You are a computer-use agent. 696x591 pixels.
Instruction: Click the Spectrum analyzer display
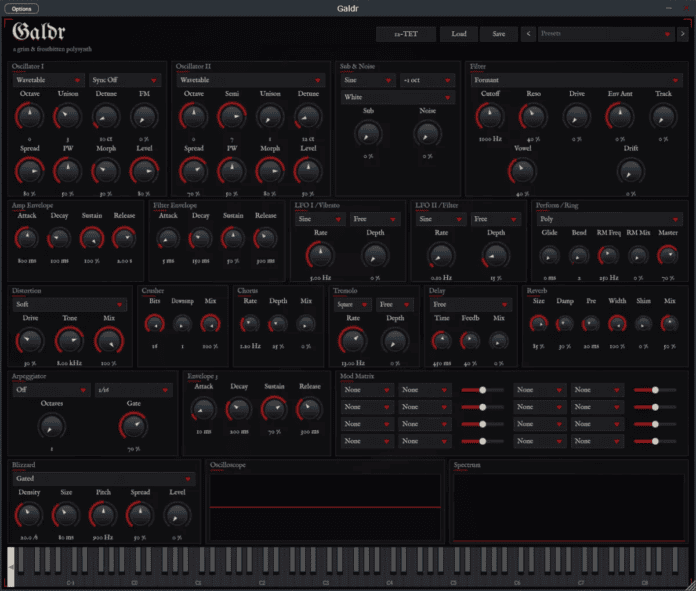click(569, 508)
